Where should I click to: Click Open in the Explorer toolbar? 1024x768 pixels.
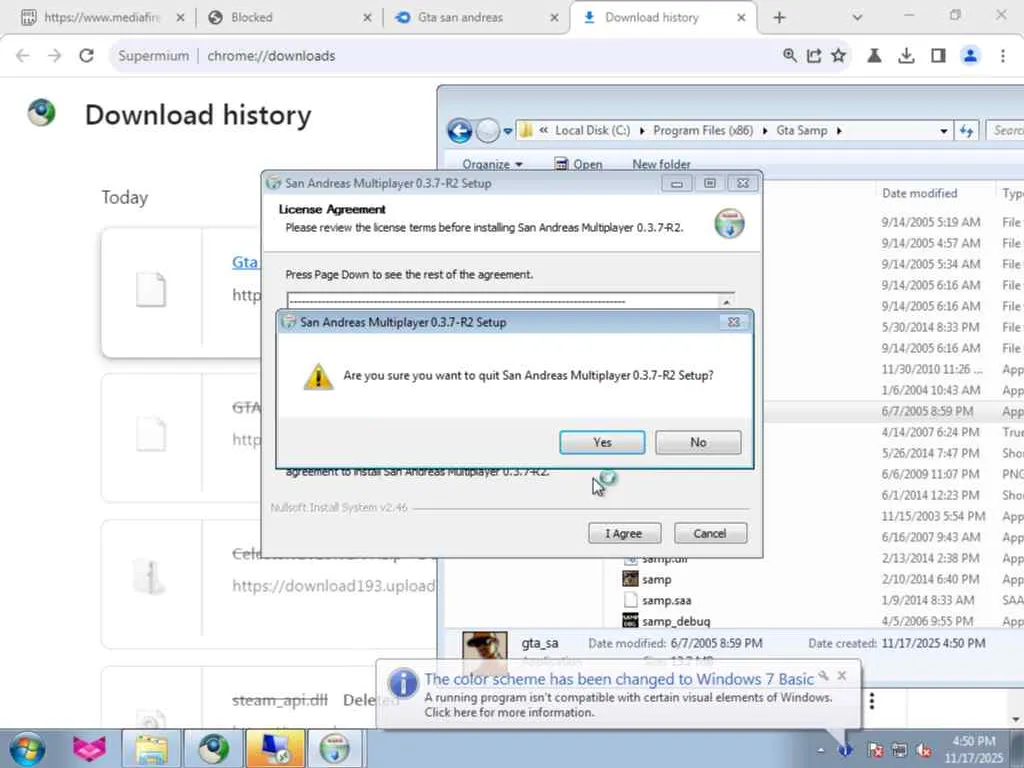579,165
